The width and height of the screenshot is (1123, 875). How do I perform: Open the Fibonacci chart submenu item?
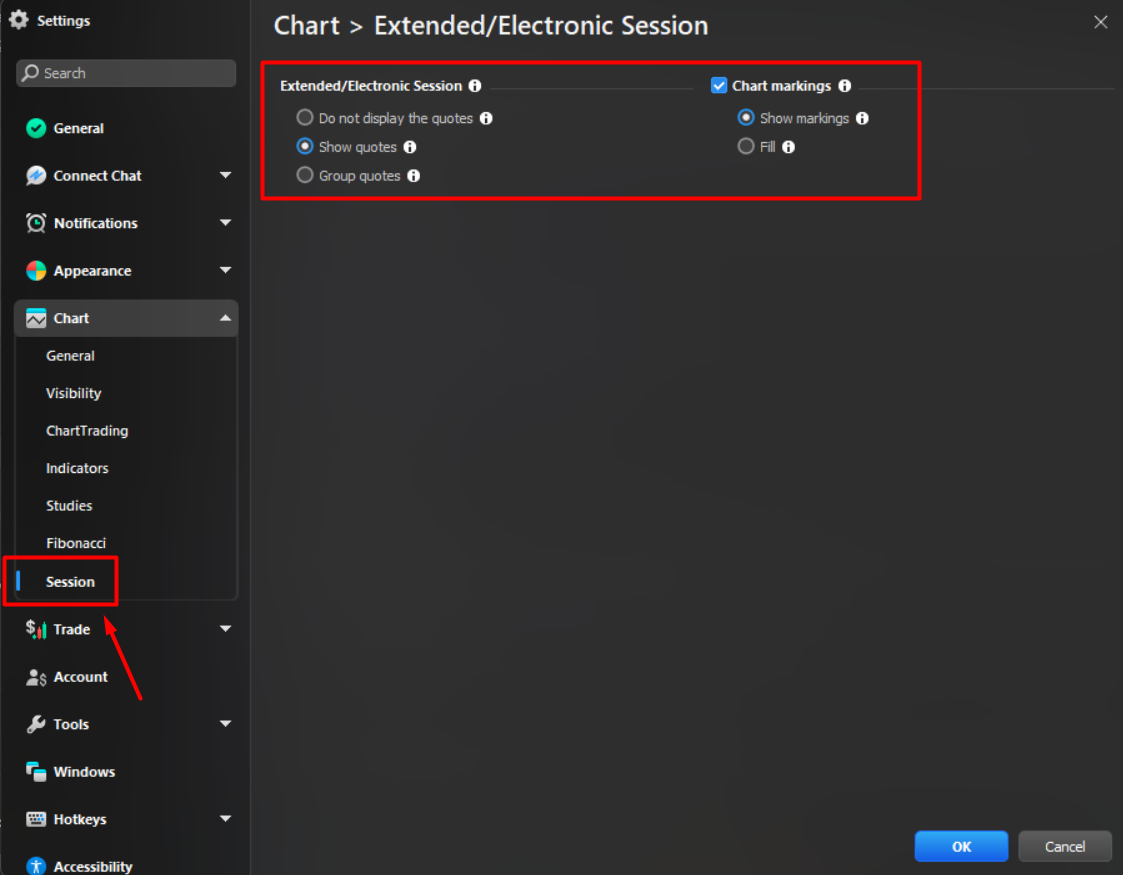pos(76,543)
